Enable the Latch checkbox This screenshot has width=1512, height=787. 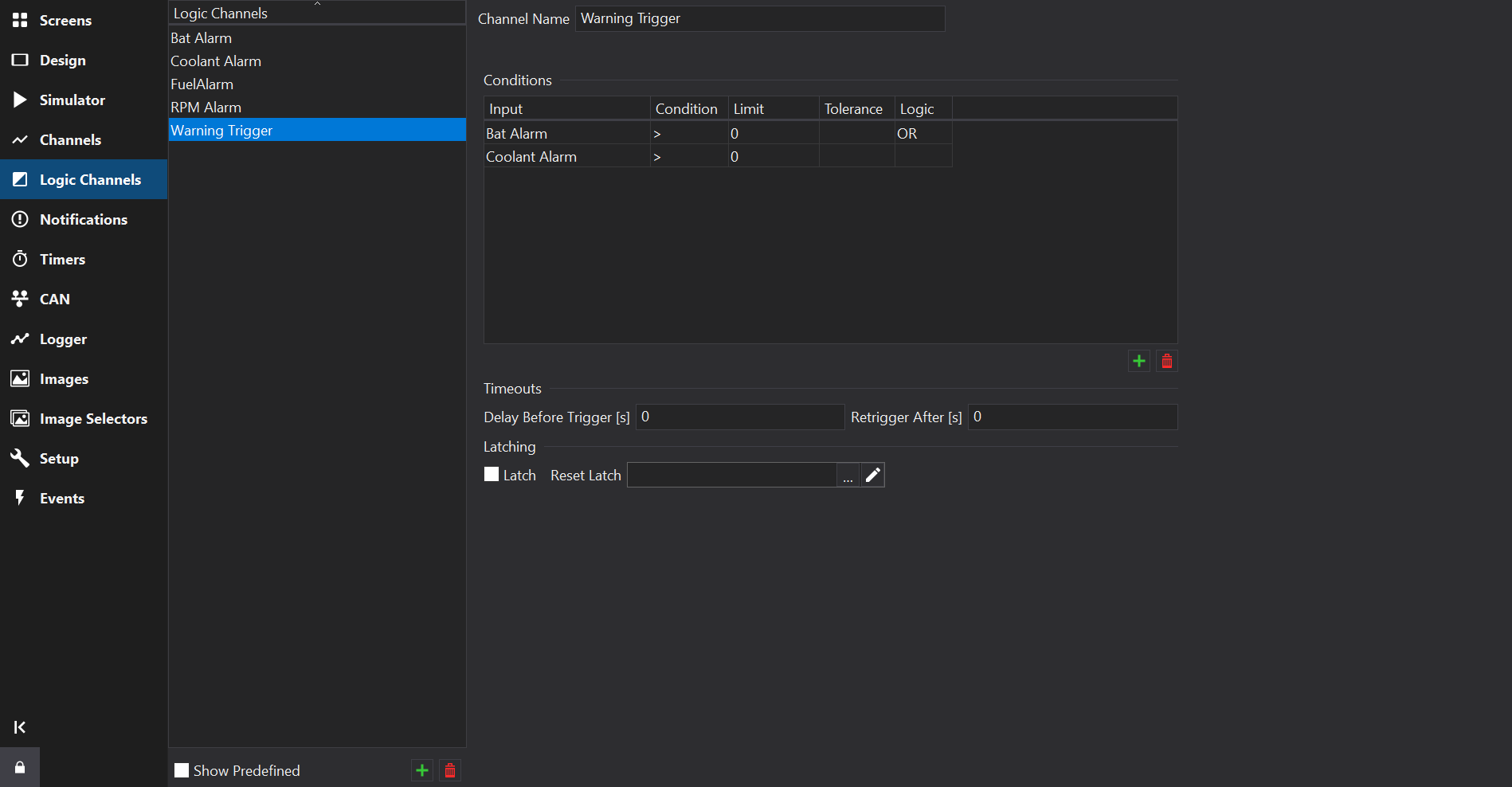coord(492,475)
